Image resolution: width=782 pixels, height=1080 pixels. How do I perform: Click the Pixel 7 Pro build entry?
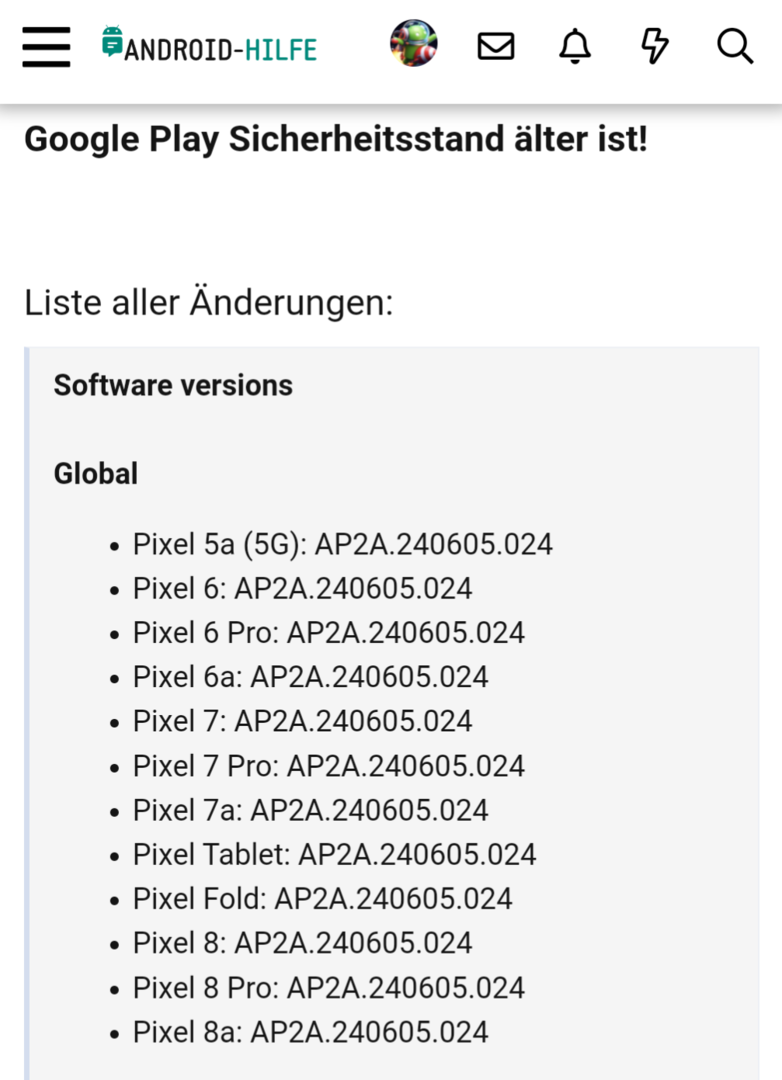(x=328, y=766)
